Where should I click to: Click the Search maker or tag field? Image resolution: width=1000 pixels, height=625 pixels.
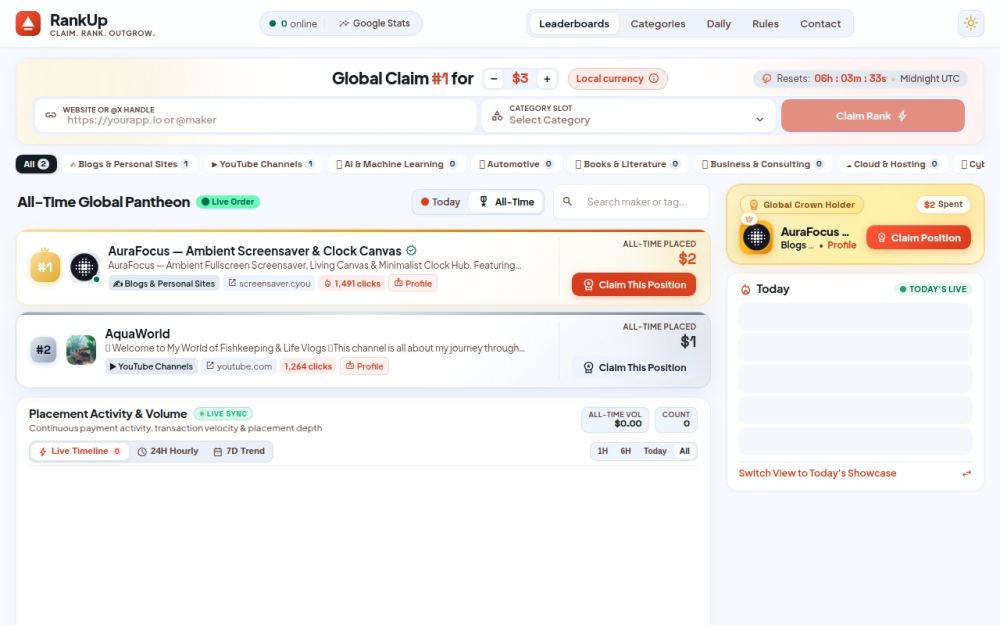631,202
